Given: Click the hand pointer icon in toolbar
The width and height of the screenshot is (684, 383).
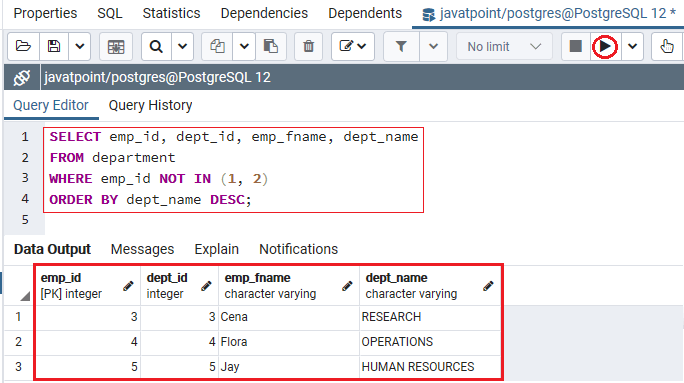Looking at the screenshot, I should pos(667,46).
